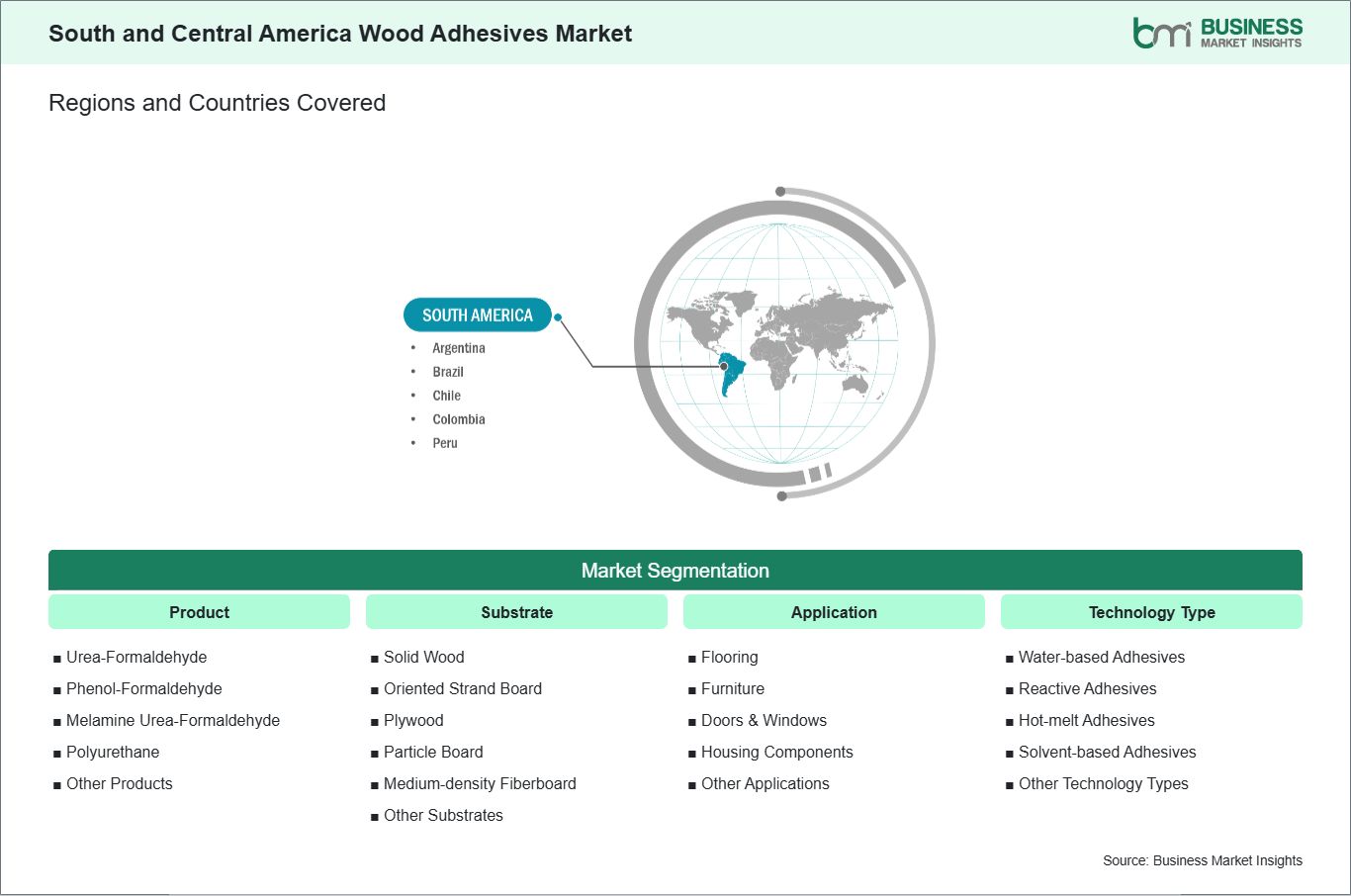
Task: Select the Technology Type column header
Action: 1151,612
